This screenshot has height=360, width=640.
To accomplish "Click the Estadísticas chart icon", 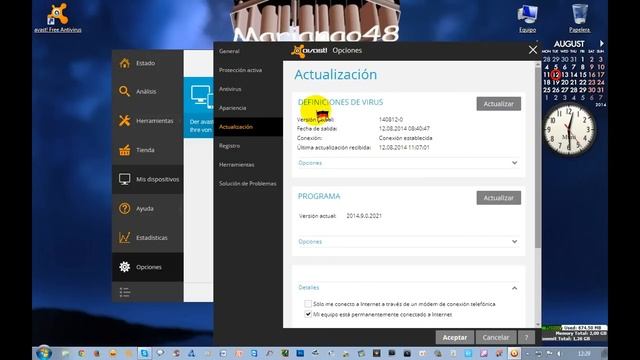I will pos(124,238).
